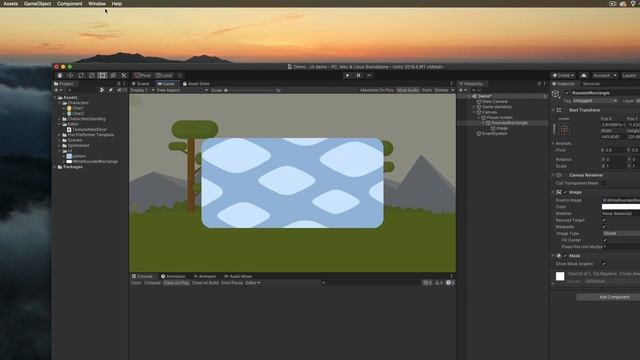Screen dimensions: 640x360
Task: Switch to the Services tab
Action: pos(591,84)
